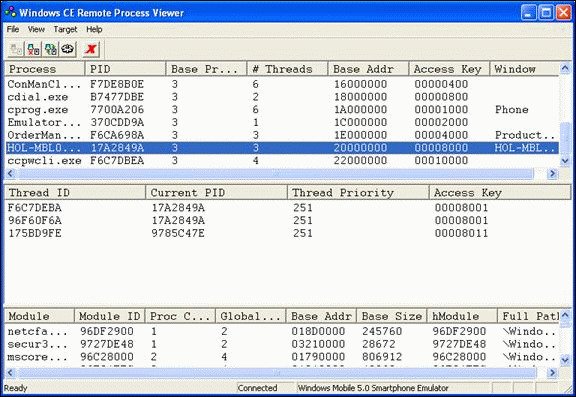Click the hModule column header

click(x=462, y=316)
